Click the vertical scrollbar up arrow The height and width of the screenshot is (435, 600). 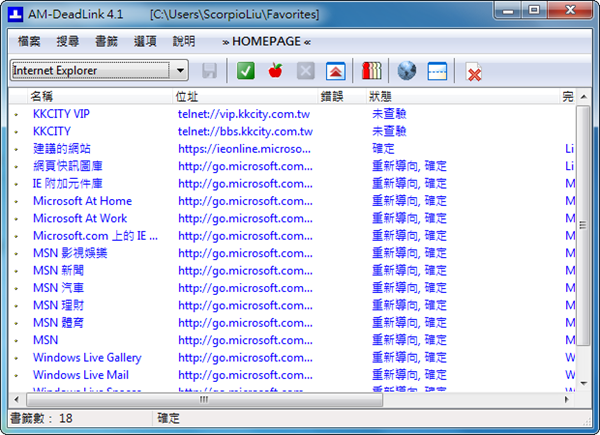pyautogui.click(x=584, y=97)
